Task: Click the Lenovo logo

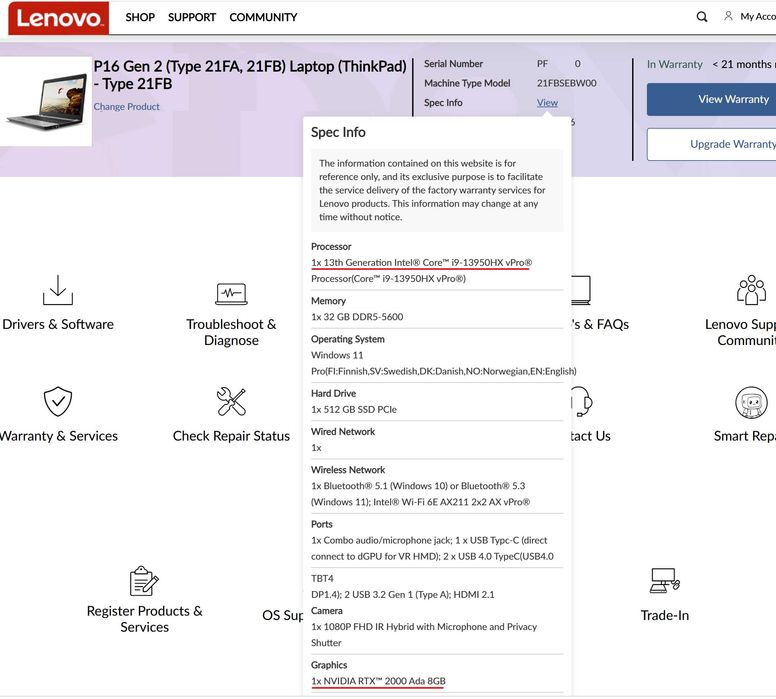Action: [x=58, y=18]
